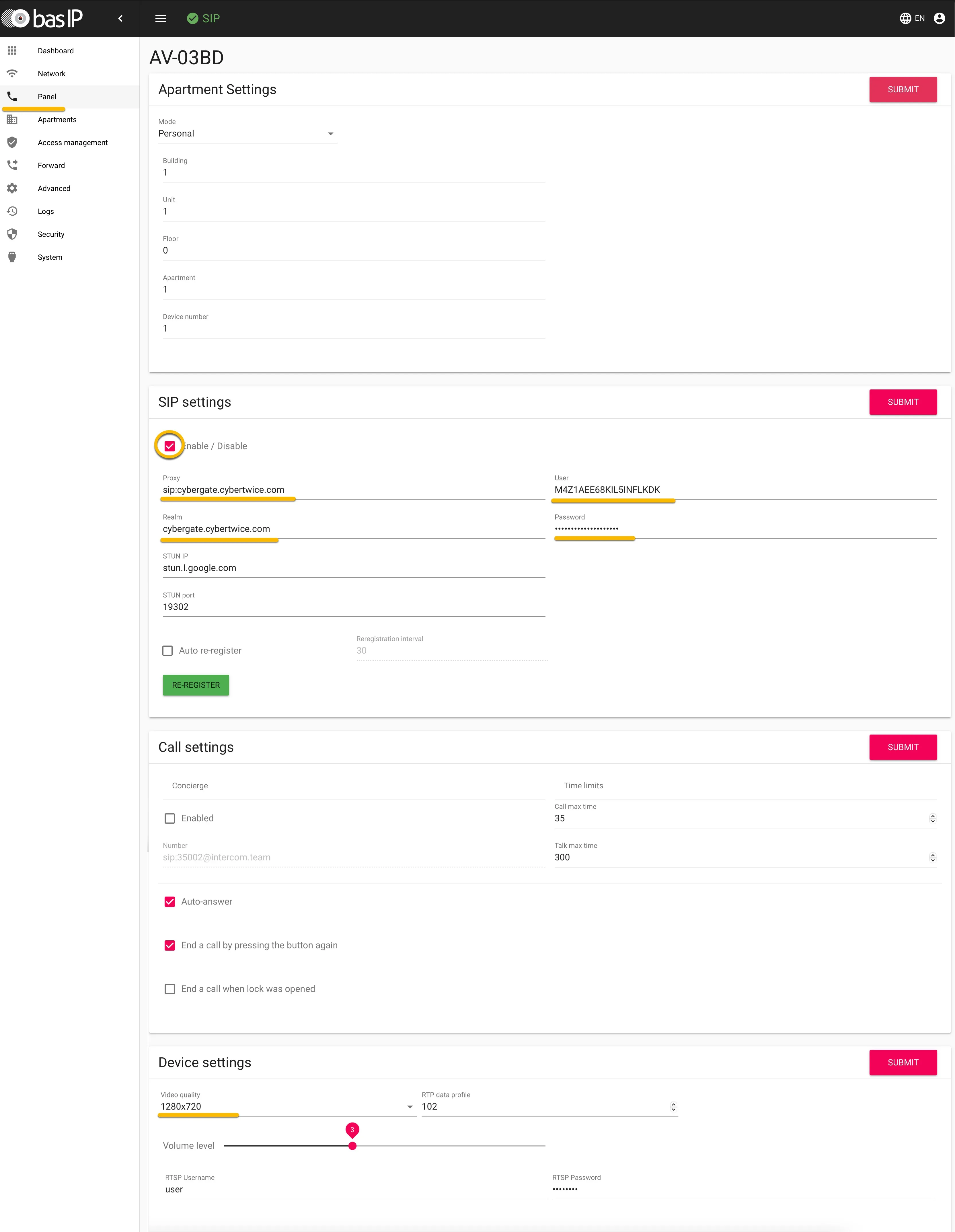Click the basIP logo
Image resolution: width=955 pixels, height=1232 pixels.
(42, 19)
